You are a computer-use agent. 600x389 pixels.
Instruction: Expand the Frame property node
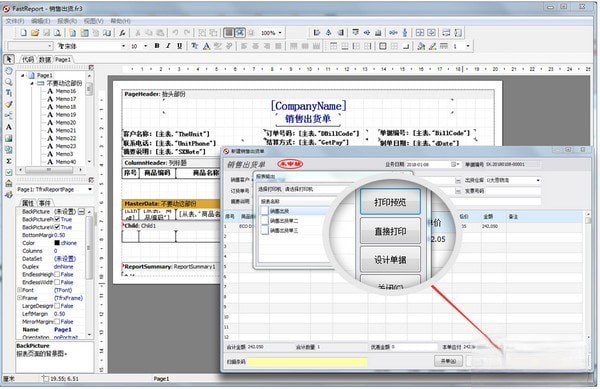coord(19,298)
